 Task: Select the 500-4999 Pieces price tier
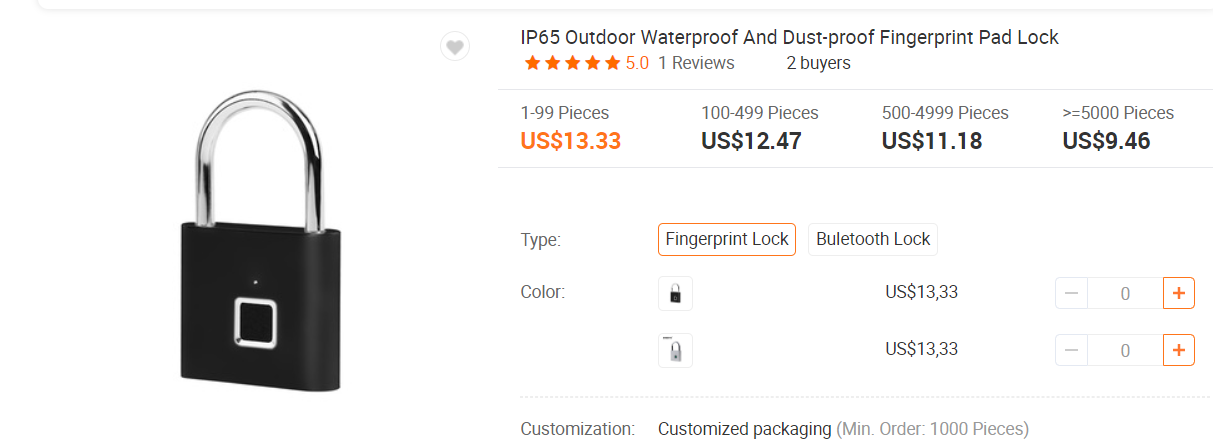tap(945, 128)
